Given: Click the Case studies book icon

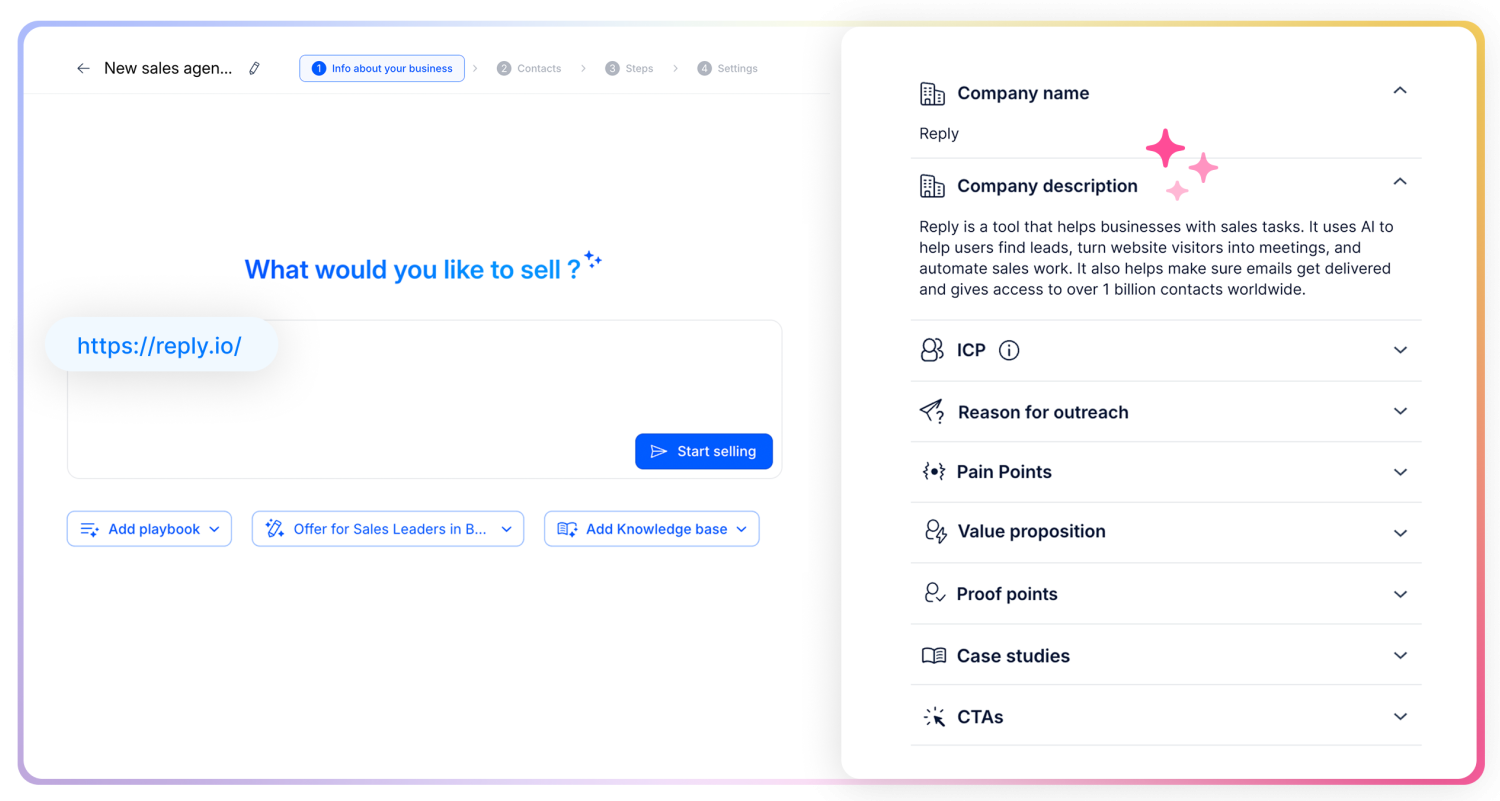Looking at the screenshot, I should tap(933, 656).
